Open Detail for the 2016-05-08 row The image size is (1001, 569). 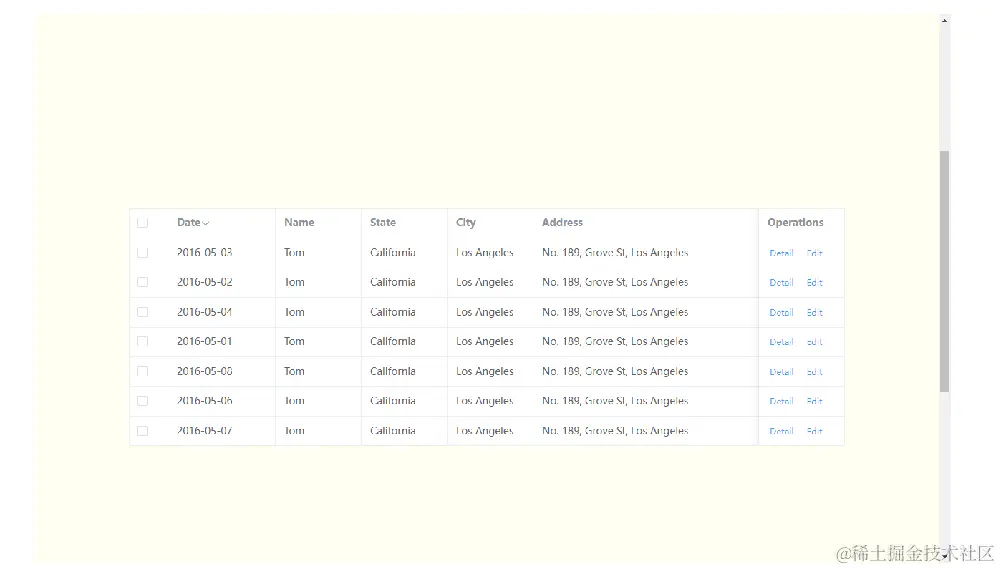781,372
